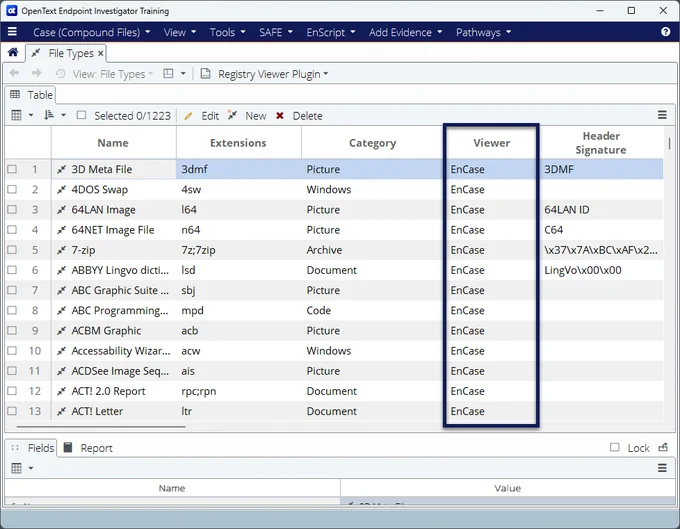
Task: Go back with the left arrow
Action: click(14, 73)
